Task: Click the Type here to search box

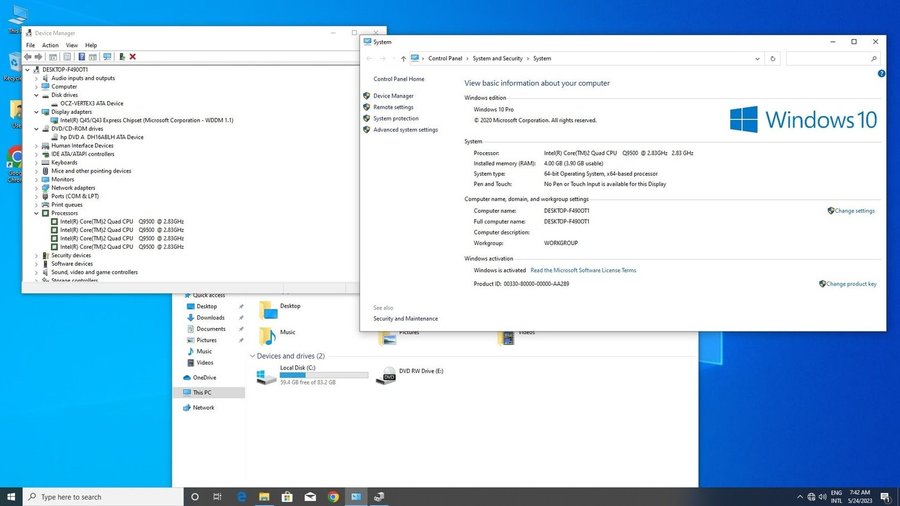Action: coord(100,496)
